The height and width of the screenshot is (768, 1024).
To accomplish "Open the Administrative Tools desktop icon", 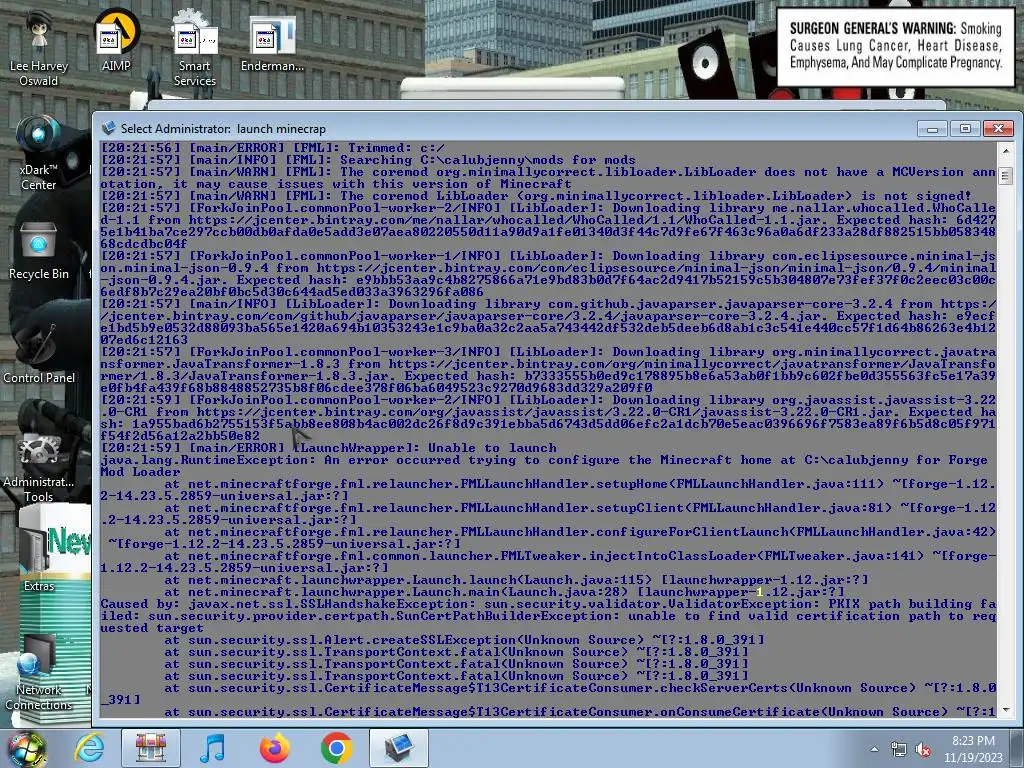I will point(39,467).
